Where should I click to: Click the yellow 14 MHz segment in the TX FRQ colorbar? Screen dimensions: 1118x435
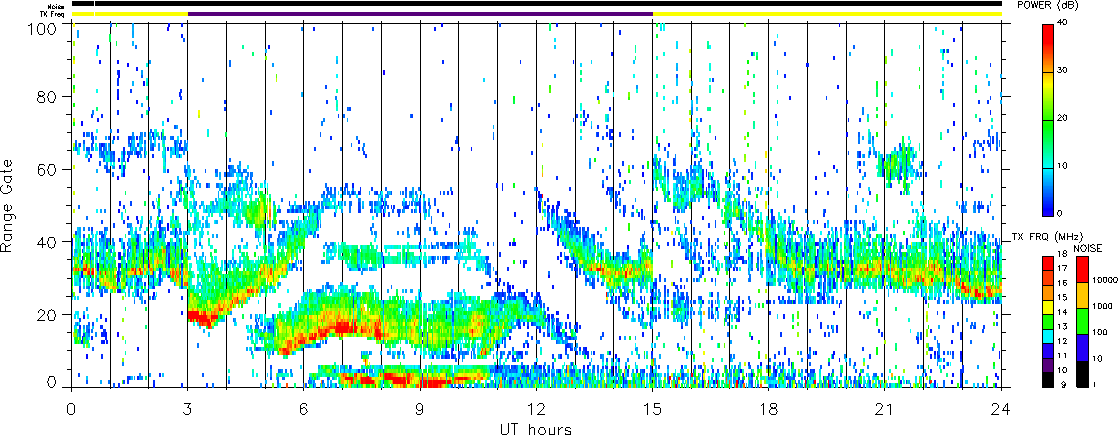1048,307
